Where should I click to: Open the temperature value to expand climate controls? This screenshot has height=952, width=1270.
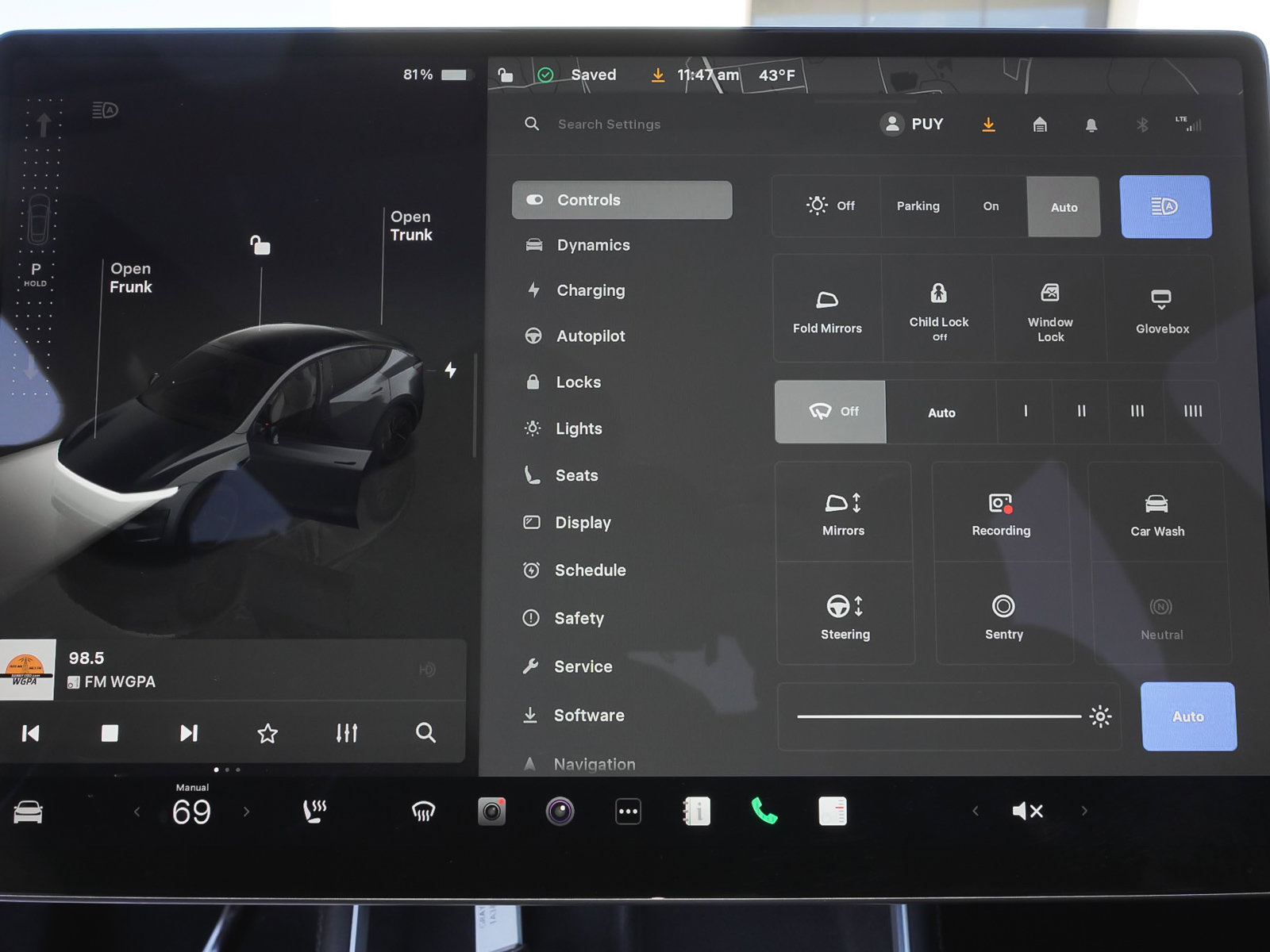tap(191, 811)
